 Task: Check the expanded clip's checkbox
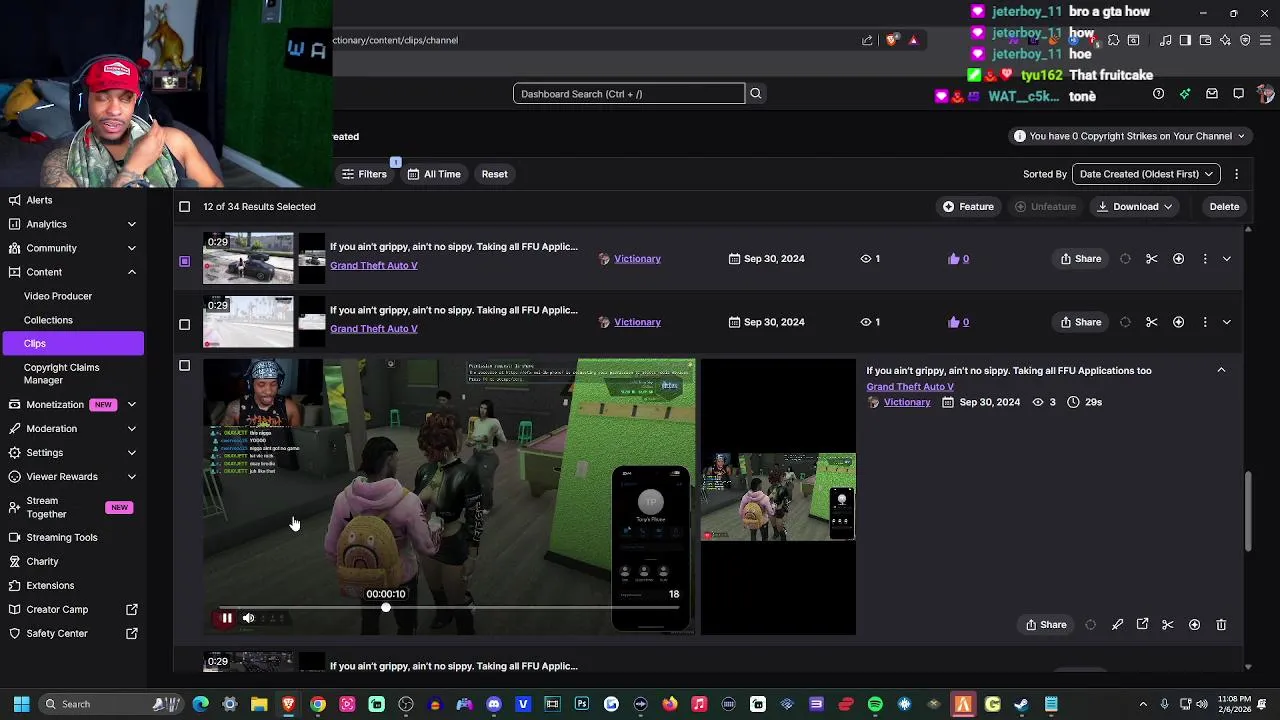(x=184, y=366)
